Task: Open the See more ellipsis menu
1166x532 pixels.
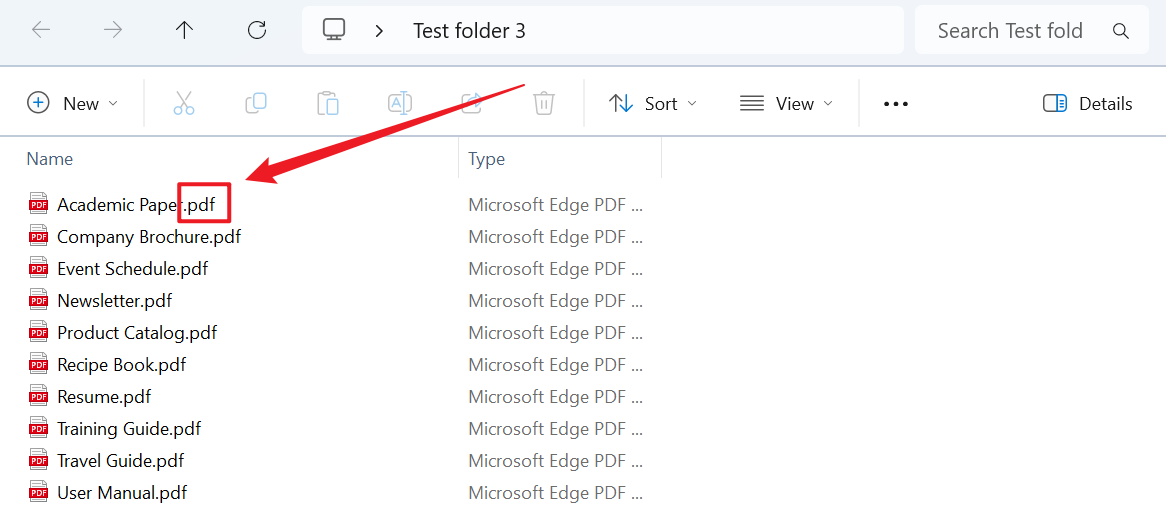Action: [x=896, y=103]
